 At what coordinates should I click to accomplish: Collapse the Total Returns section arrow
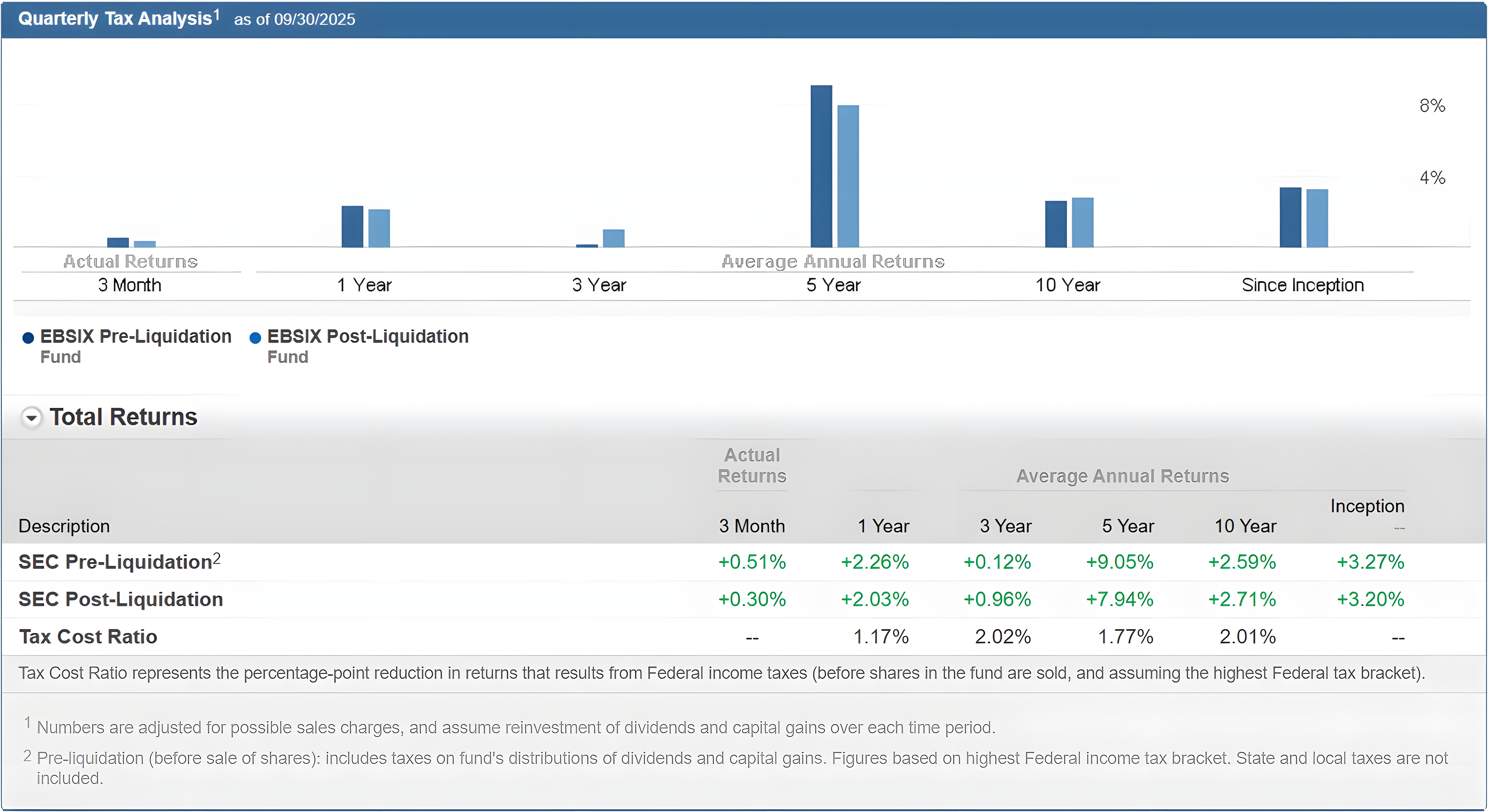[31, 417]
